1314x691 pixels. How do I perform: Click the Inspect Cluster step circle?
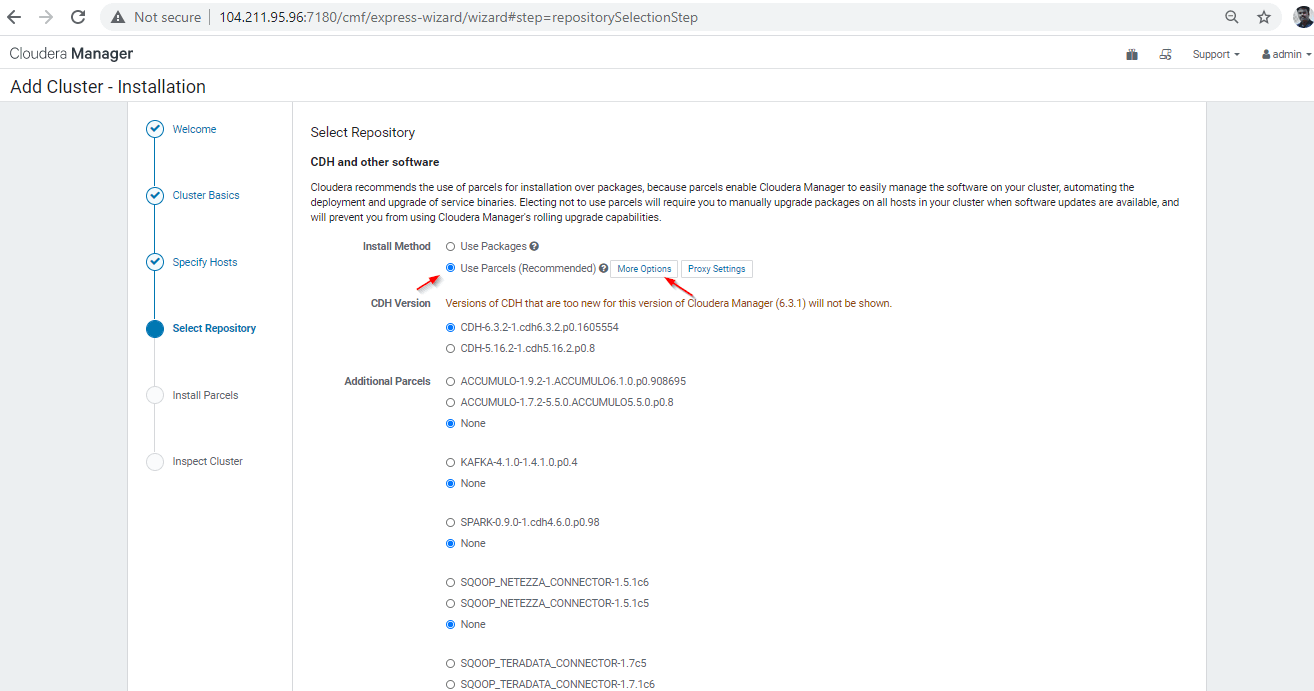(154, 461)
